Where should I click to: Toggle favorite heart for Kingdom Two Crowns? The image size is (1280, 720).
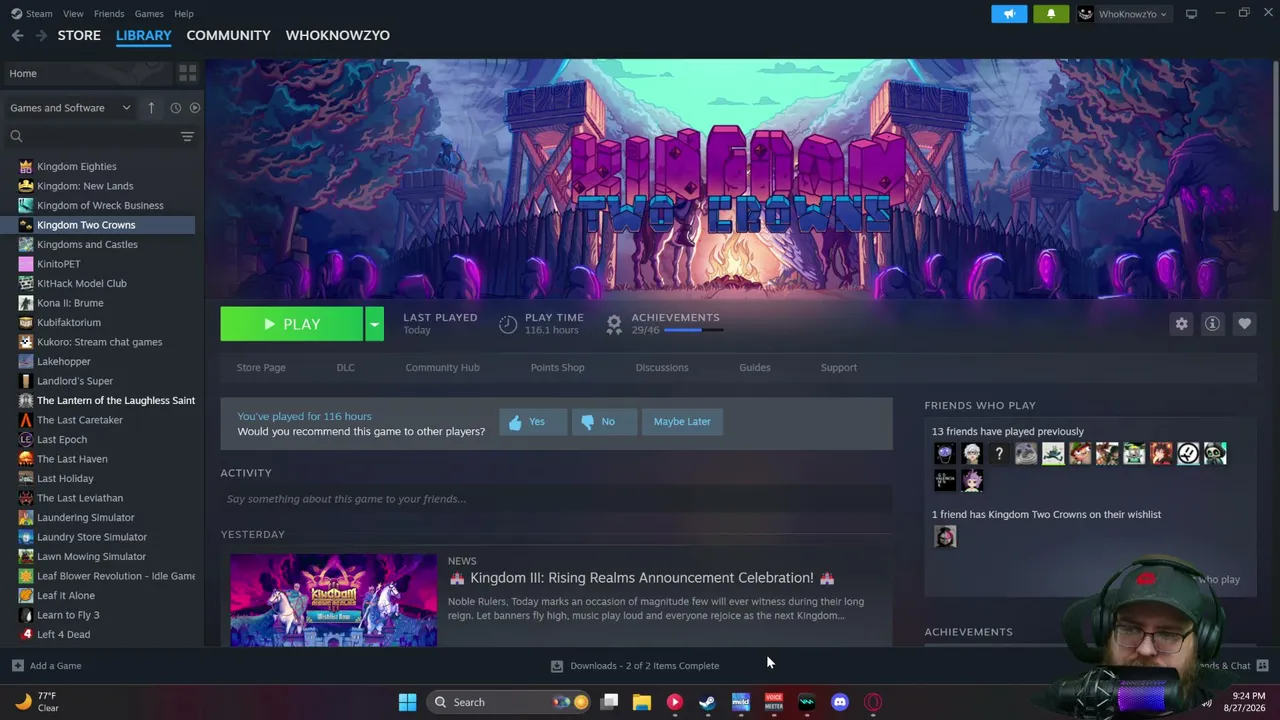click(x=1244, y=324)
